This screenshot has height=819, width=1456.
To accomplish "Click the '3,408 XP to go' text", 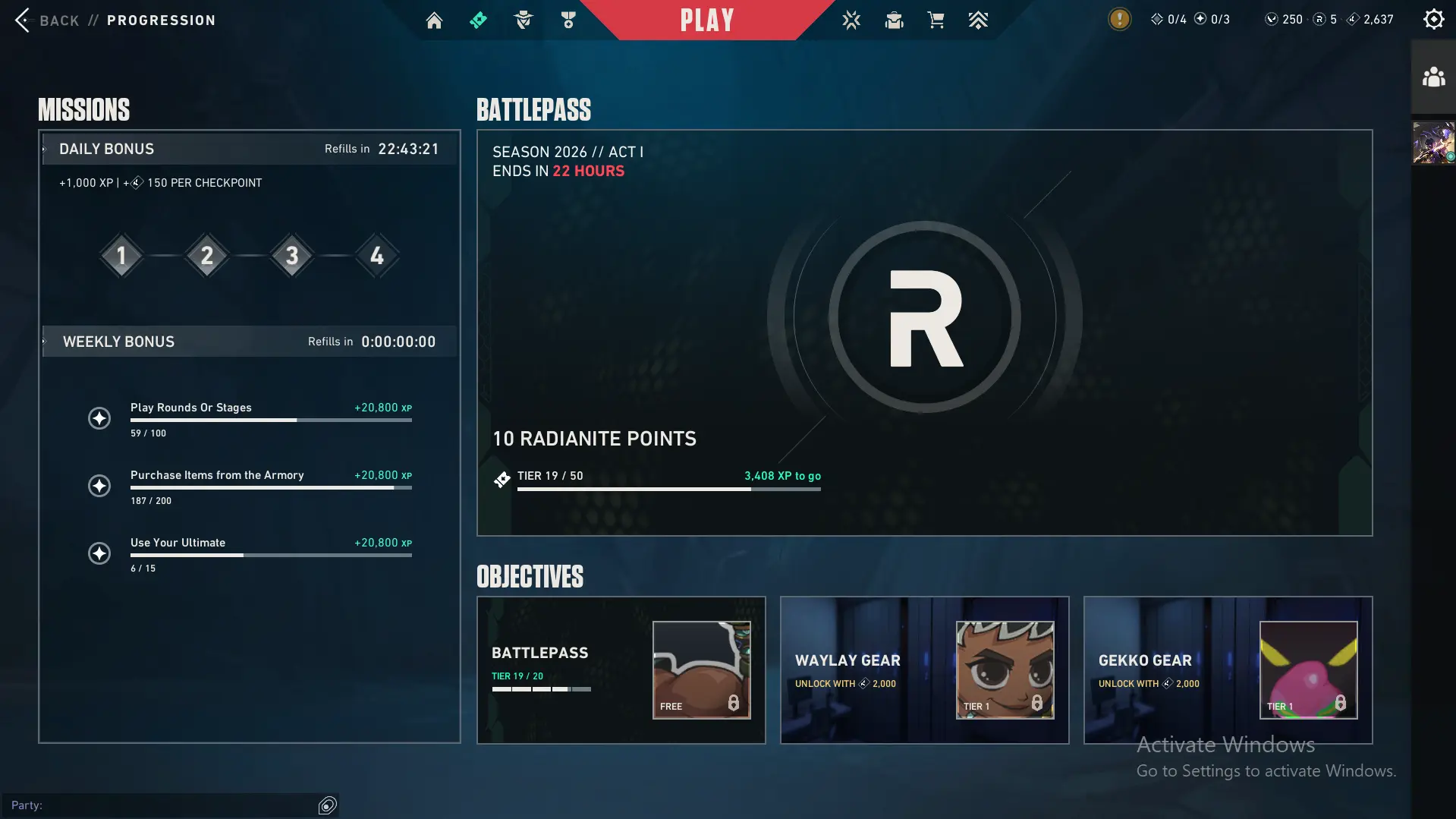I will click(782, 476).
